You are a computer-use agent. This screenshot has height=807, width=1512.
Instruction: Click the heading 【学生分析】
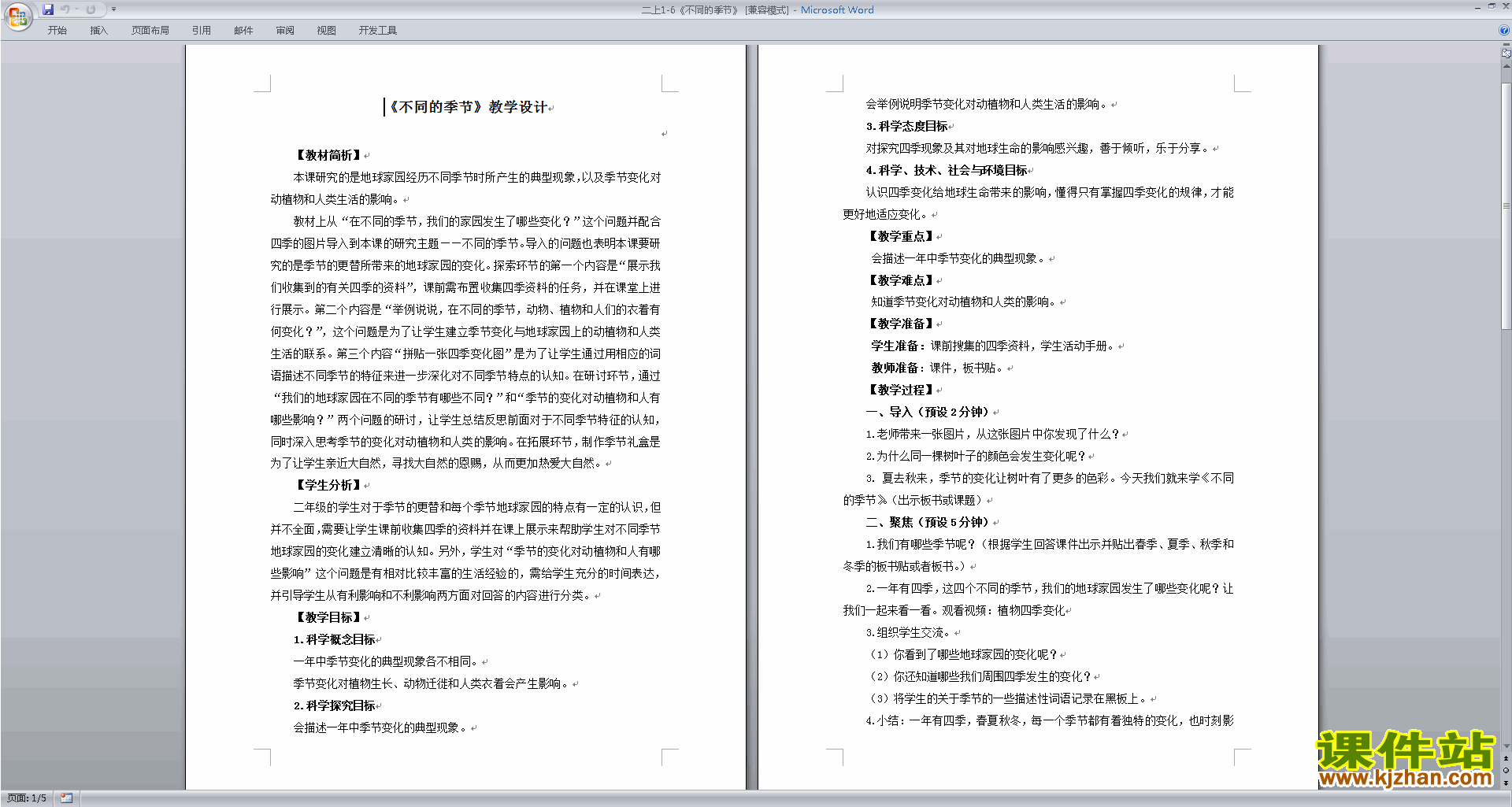328,485
